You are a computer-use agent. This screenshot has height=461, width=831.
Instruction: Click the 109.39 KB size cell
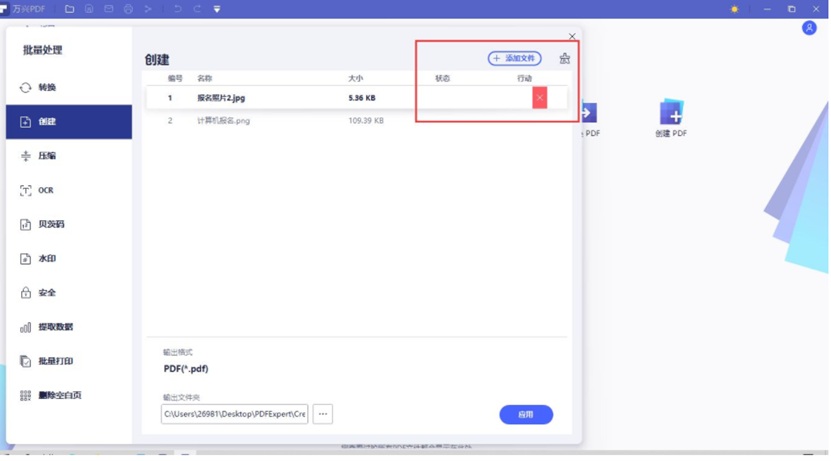pyautogui.click(x=366, y=121)
